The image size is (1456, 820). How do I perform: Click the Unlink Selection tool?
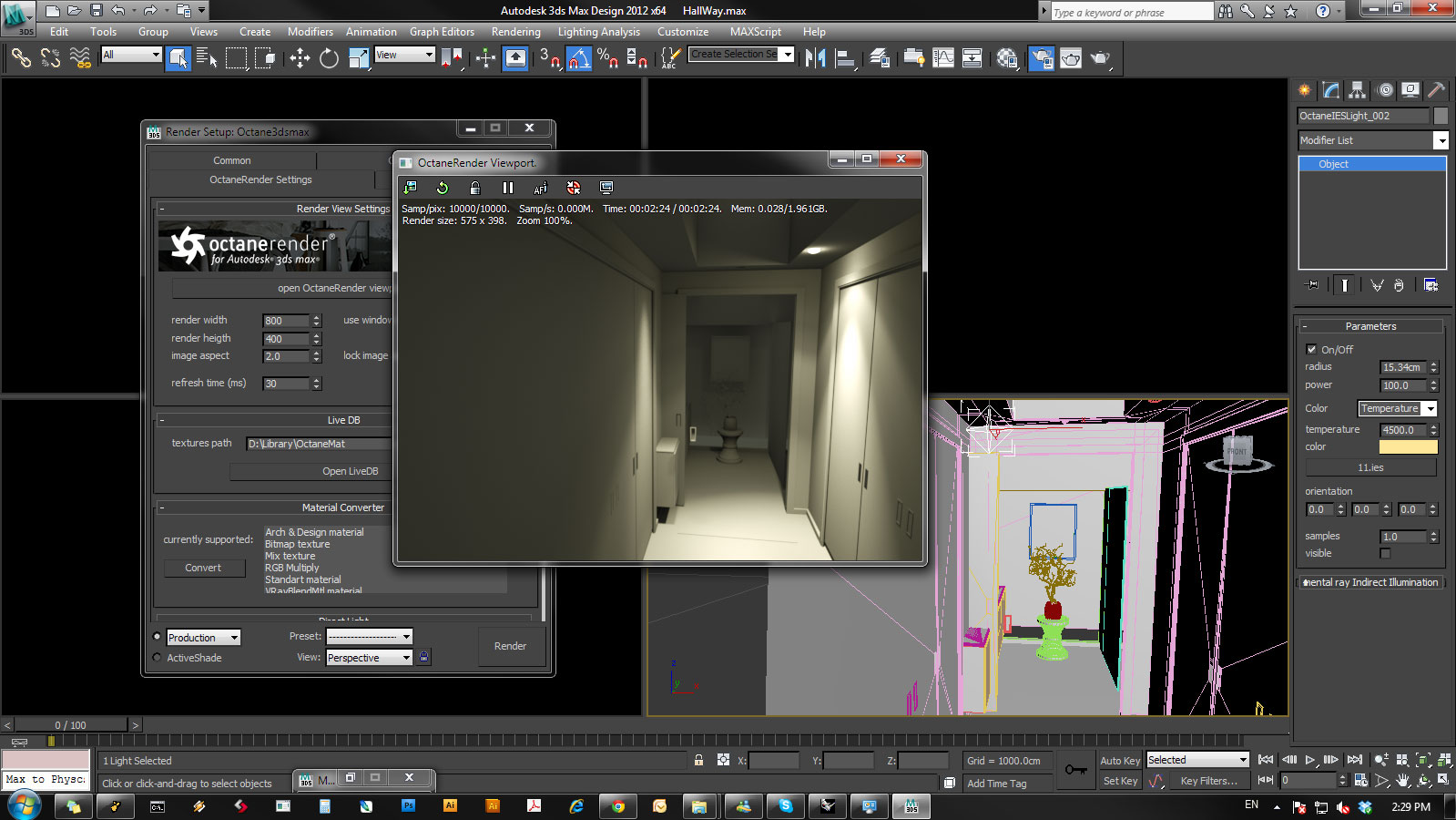(x=51, y=58)
